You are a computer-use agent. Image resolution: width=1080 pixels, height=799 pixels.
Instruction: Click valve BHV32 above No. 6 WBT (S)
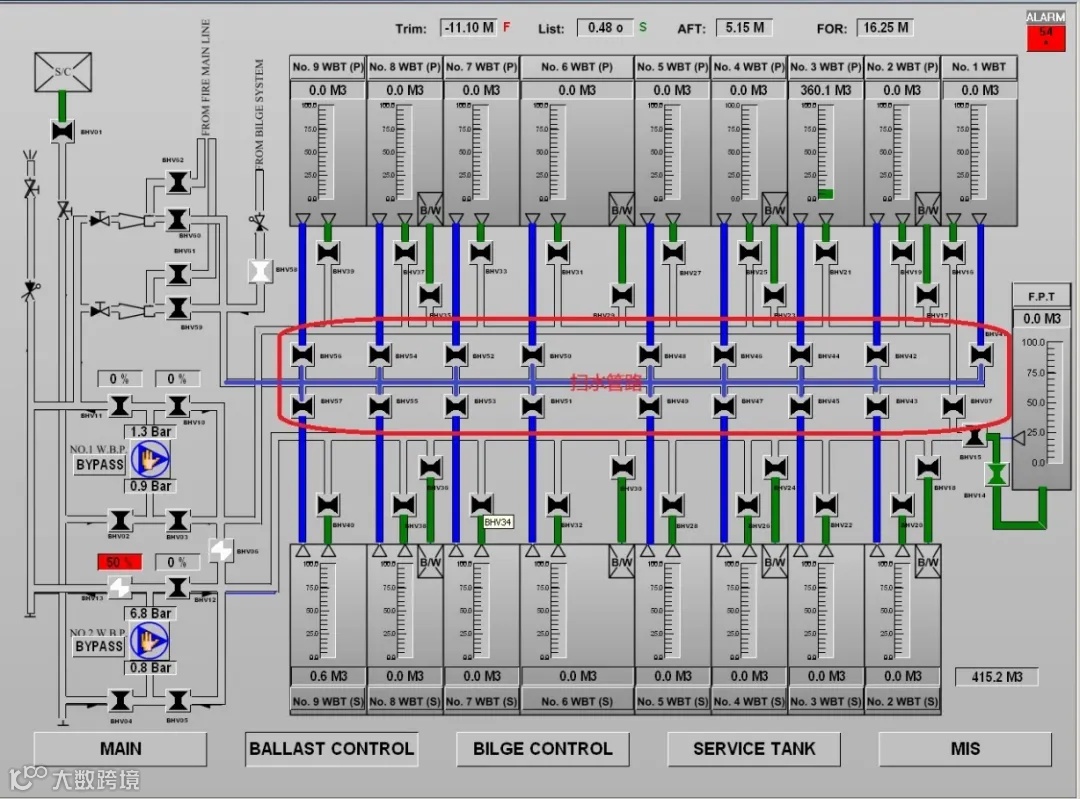point(558,505)
